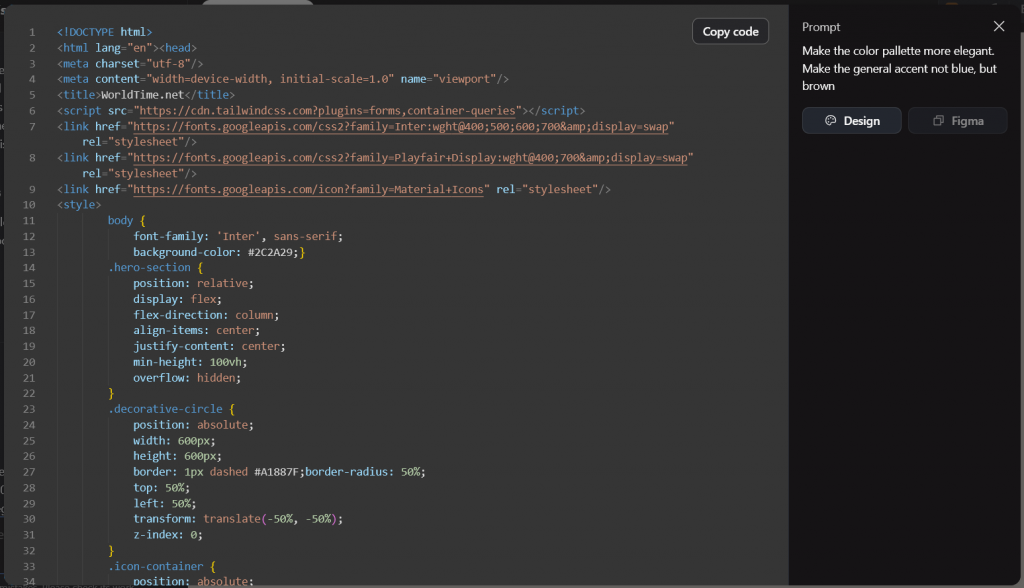Viewport: 1024px width, 588px height.
Task: Click the 'position: relative' declaration
Action: point(193,284)
